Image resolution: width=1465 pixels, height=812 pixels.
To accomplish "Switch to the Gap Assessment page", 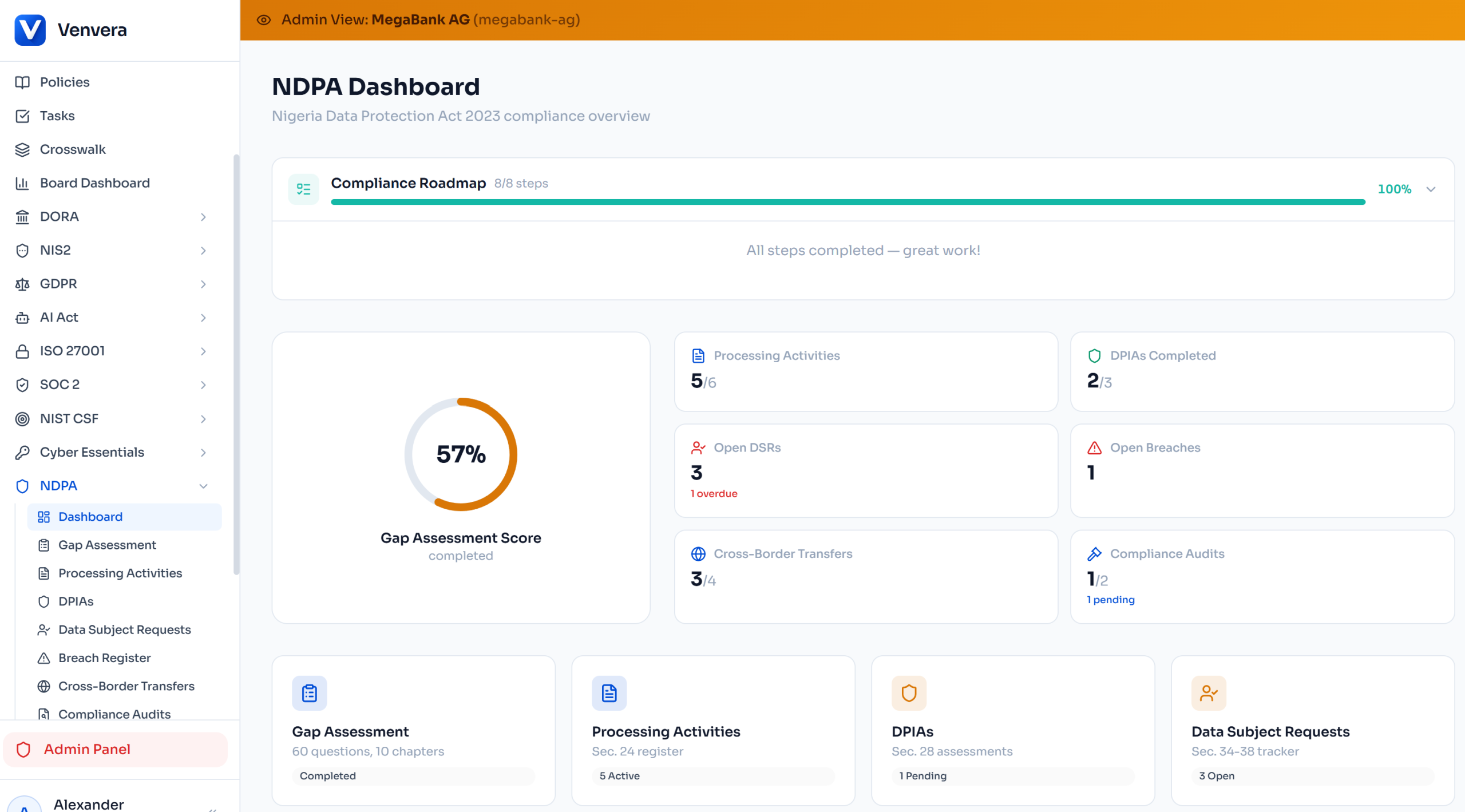I will coord(108,545).
